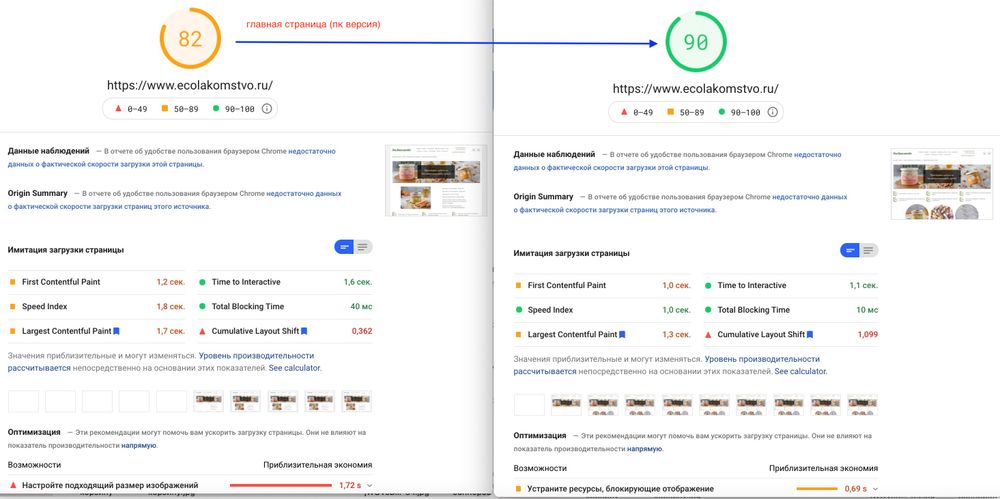Click the orange 82 score gauge
This screenshot has height=499, width=1000.
pos(190,39)
